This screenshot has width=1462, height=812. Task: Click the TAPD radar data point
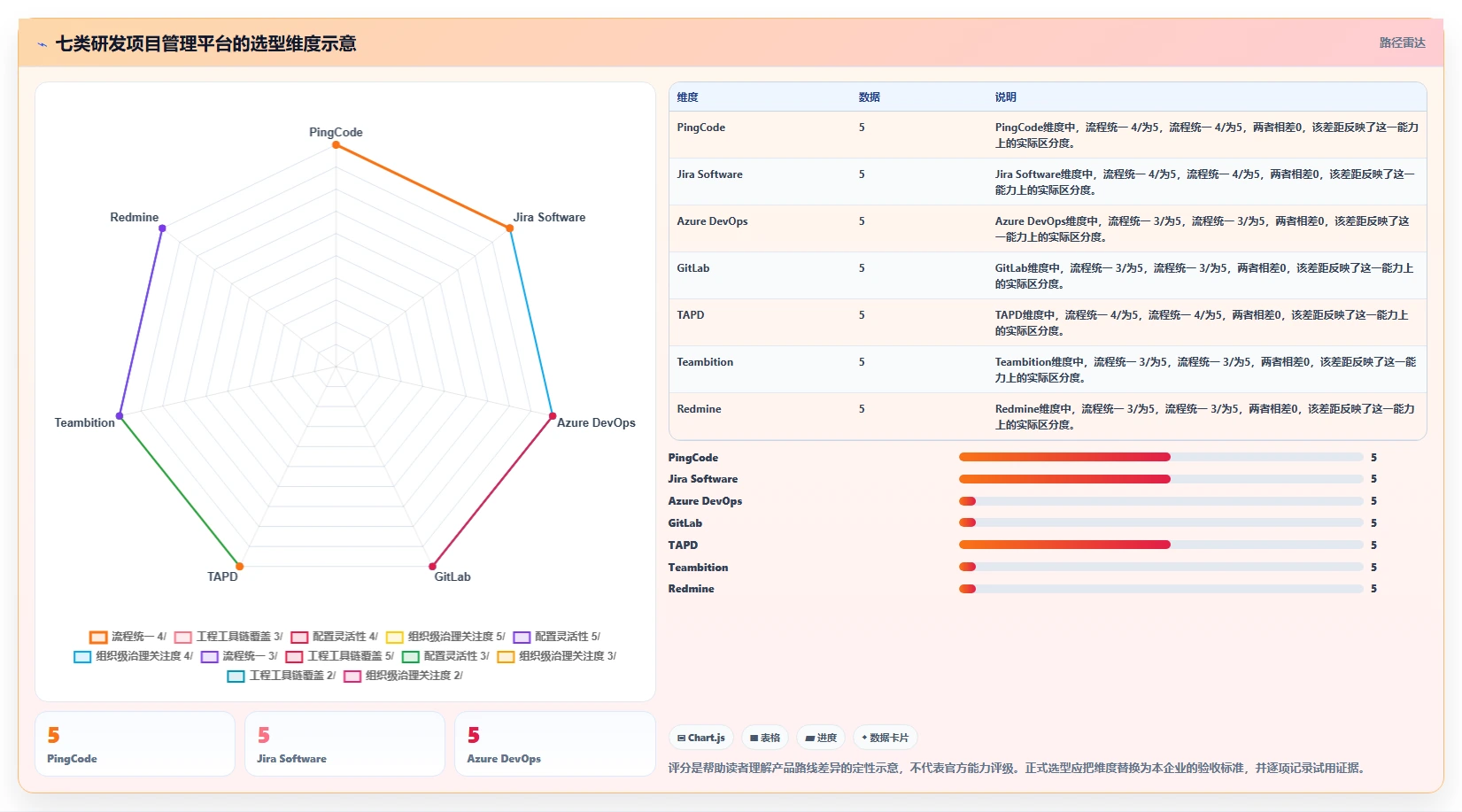point(239,566)
